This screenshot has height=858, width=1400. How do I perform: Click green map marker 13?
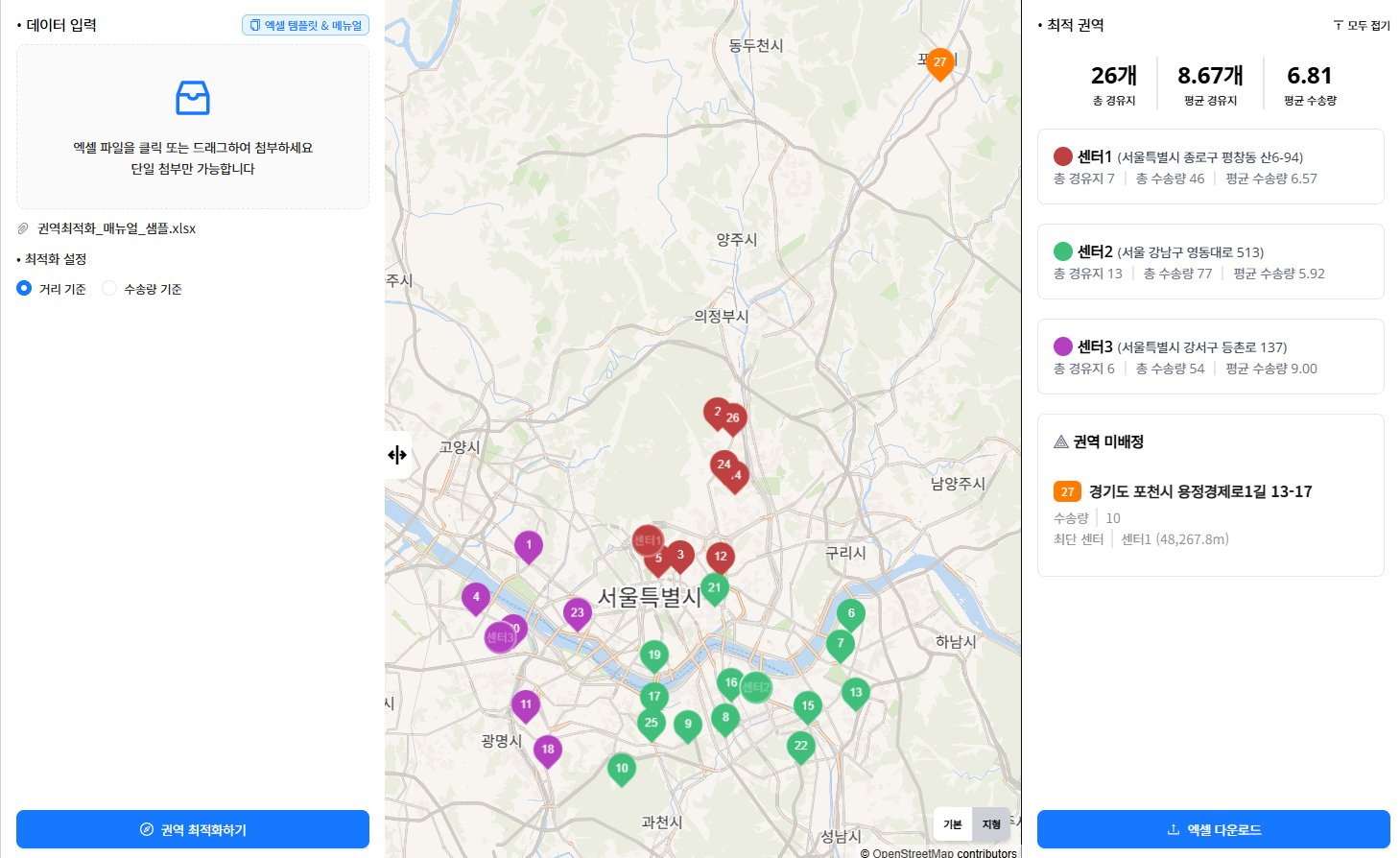click(856, 694)
